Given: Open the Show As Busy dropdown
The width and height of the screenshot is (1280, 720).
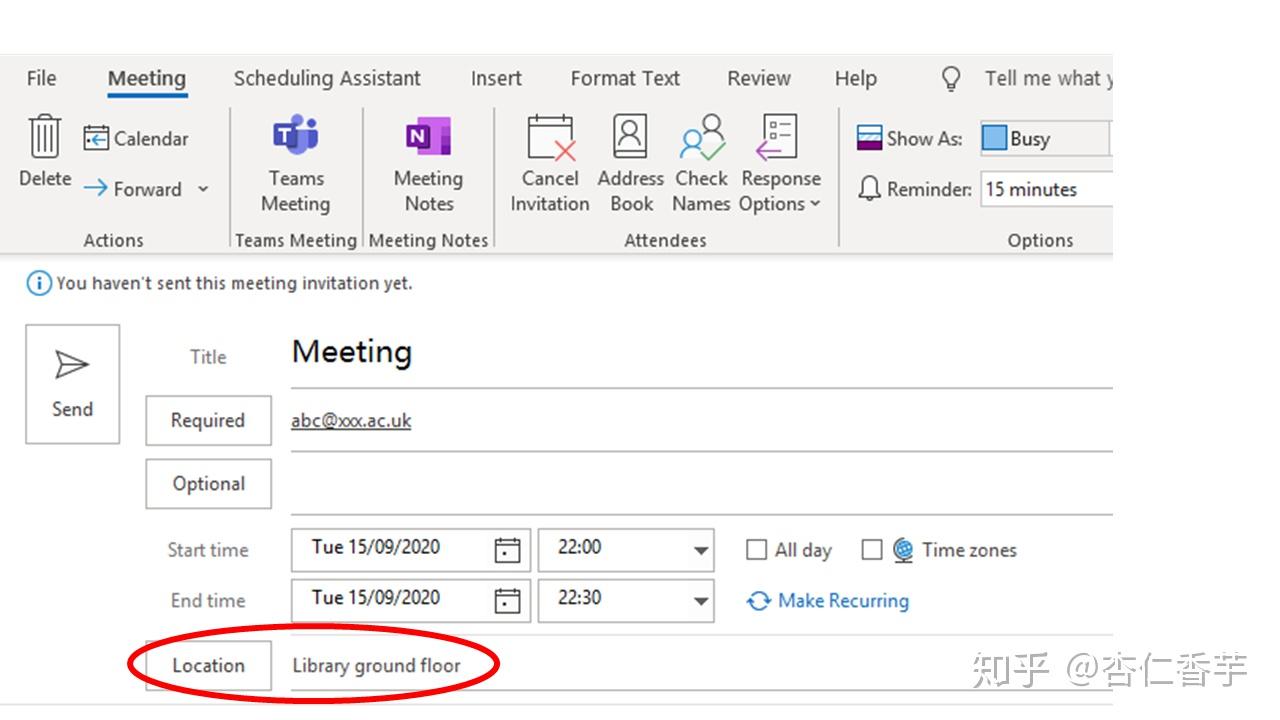Looking at the screenshot, I should (x=1046, y=139).
